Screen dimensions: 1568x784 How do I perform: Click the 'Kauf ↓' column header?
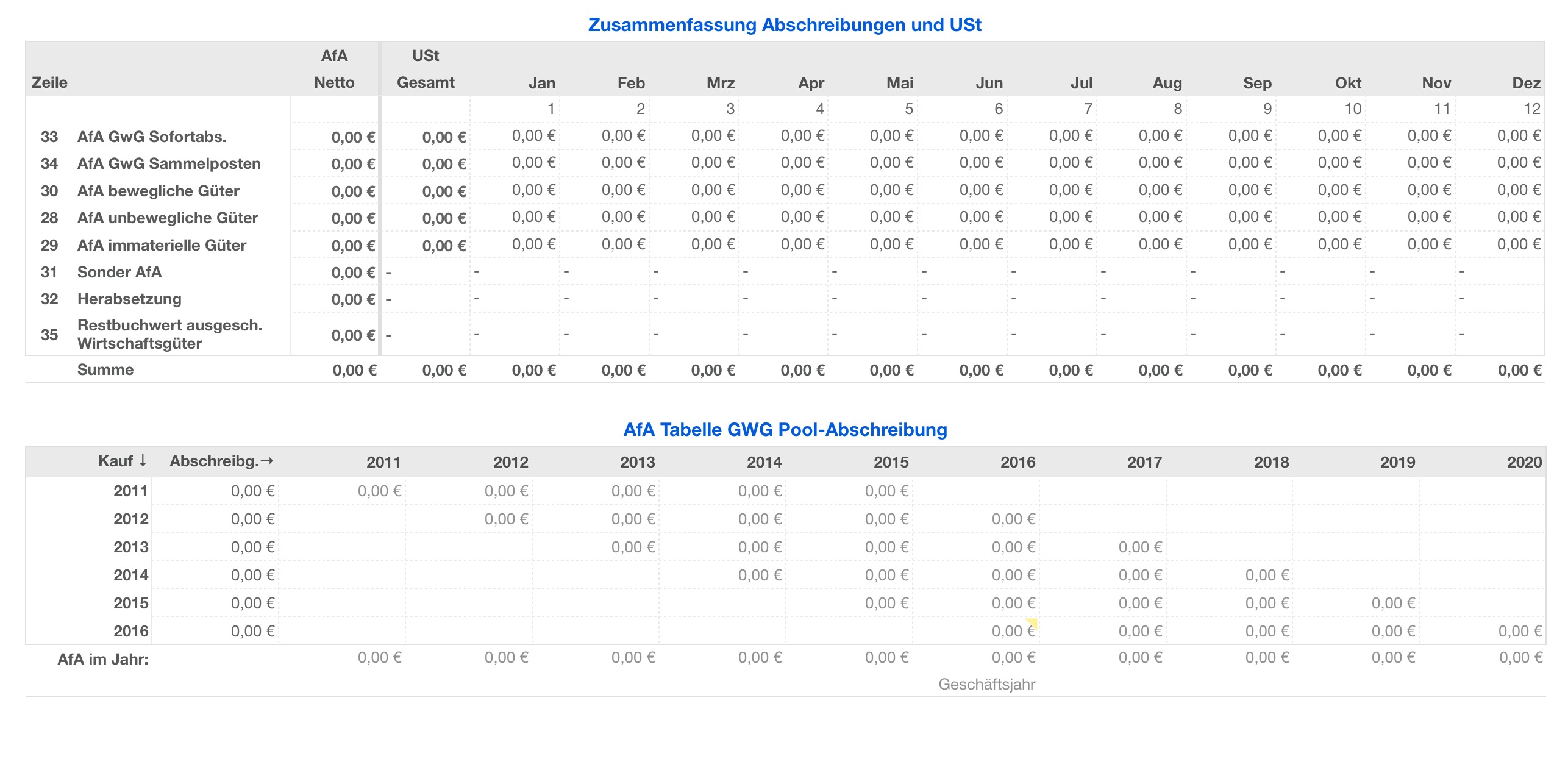pyautogui.click(x=123, y=461)
